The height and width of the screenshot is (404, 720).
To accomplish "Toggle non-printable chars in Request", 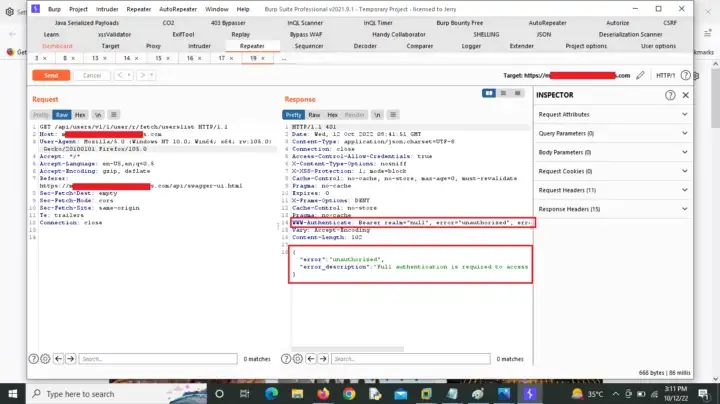I will (x=98, y=115).
